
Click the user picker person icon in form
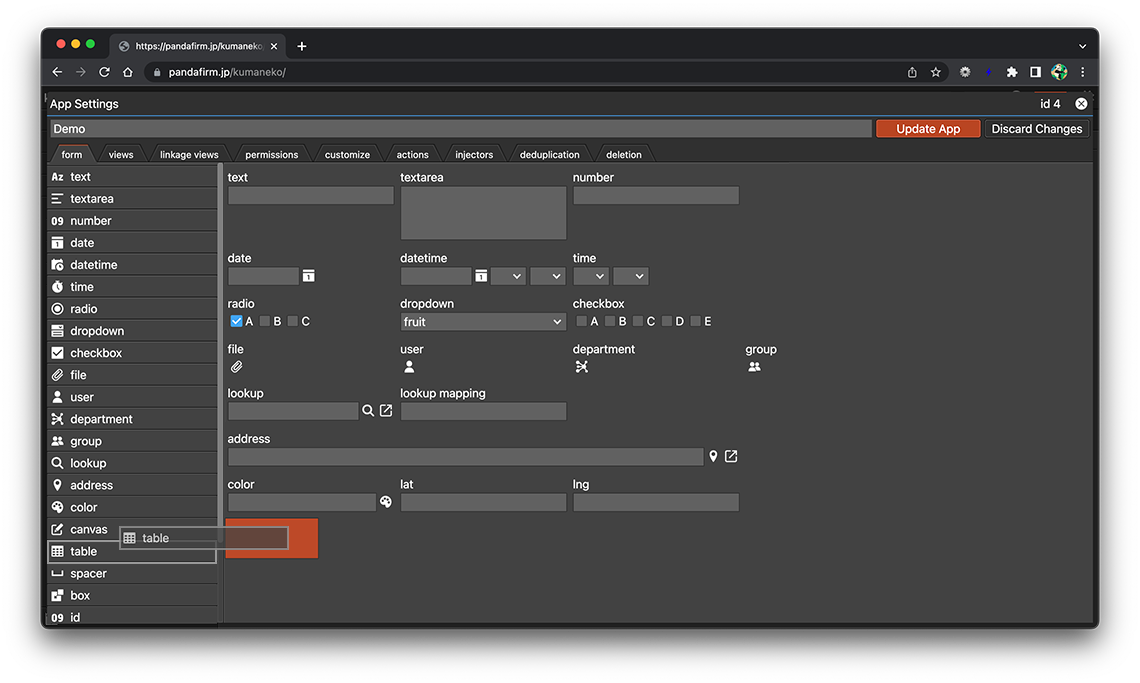(409, 367)
